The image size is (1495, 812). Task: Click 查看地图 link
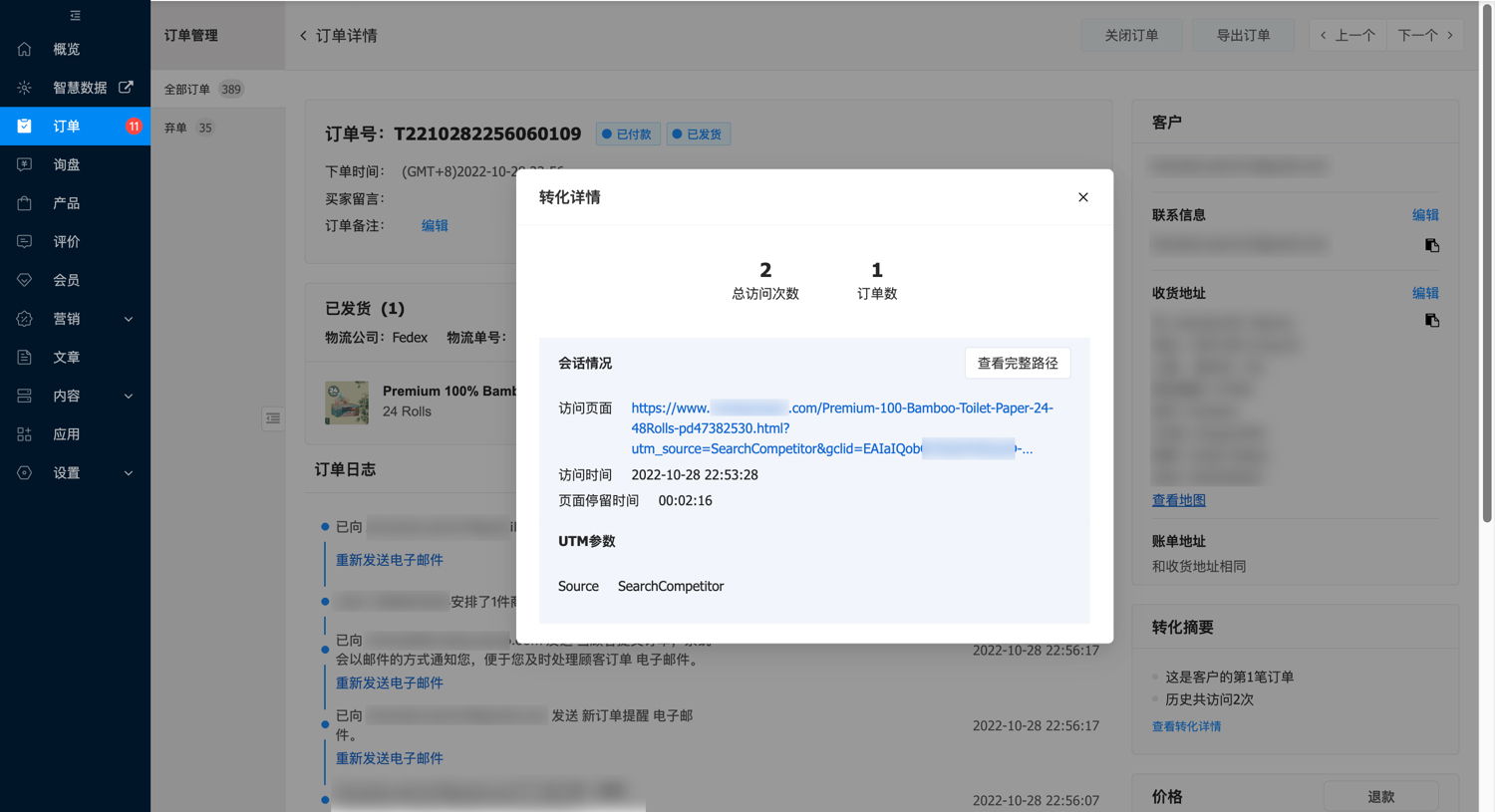pyautogui.click(x=1178, y=500)
